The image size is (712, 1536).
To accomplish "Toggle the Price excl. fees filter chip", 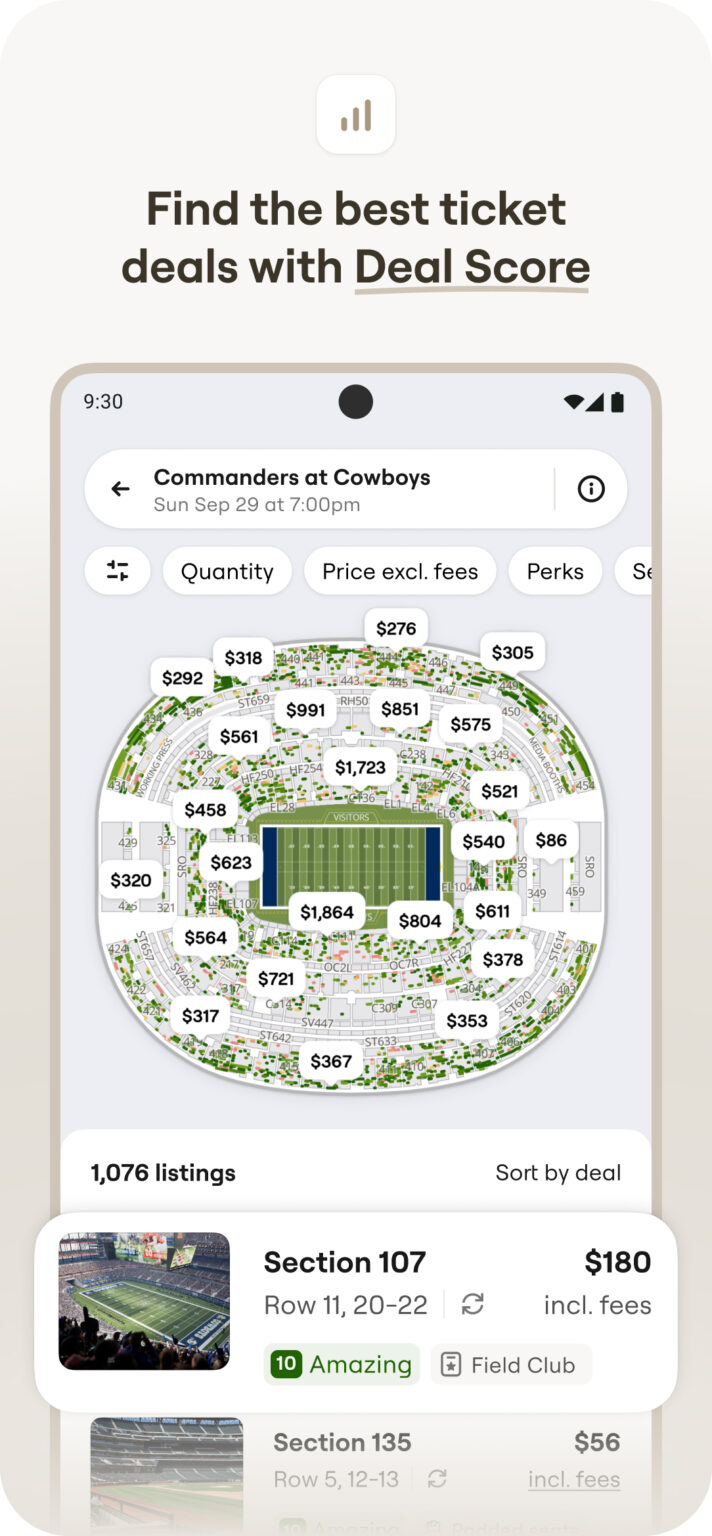I will (400, 571).
